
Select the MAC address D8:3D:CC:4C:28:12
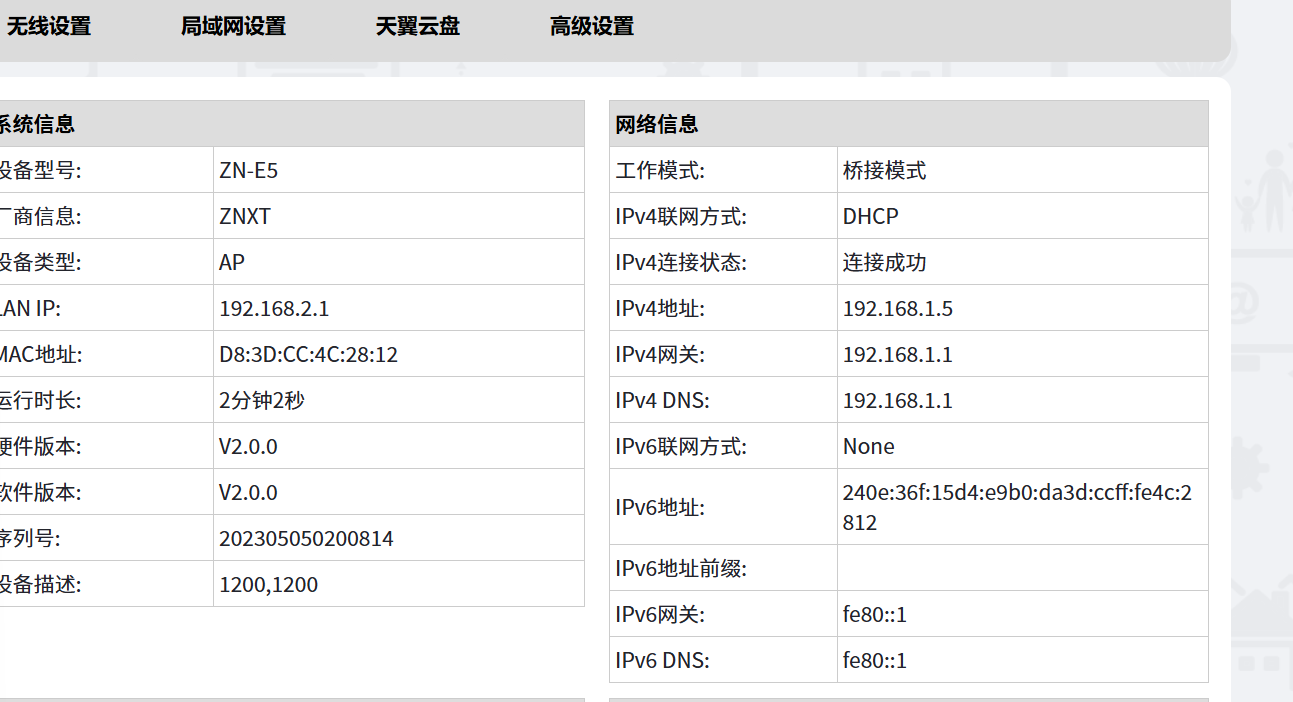[x=308, y=355]
